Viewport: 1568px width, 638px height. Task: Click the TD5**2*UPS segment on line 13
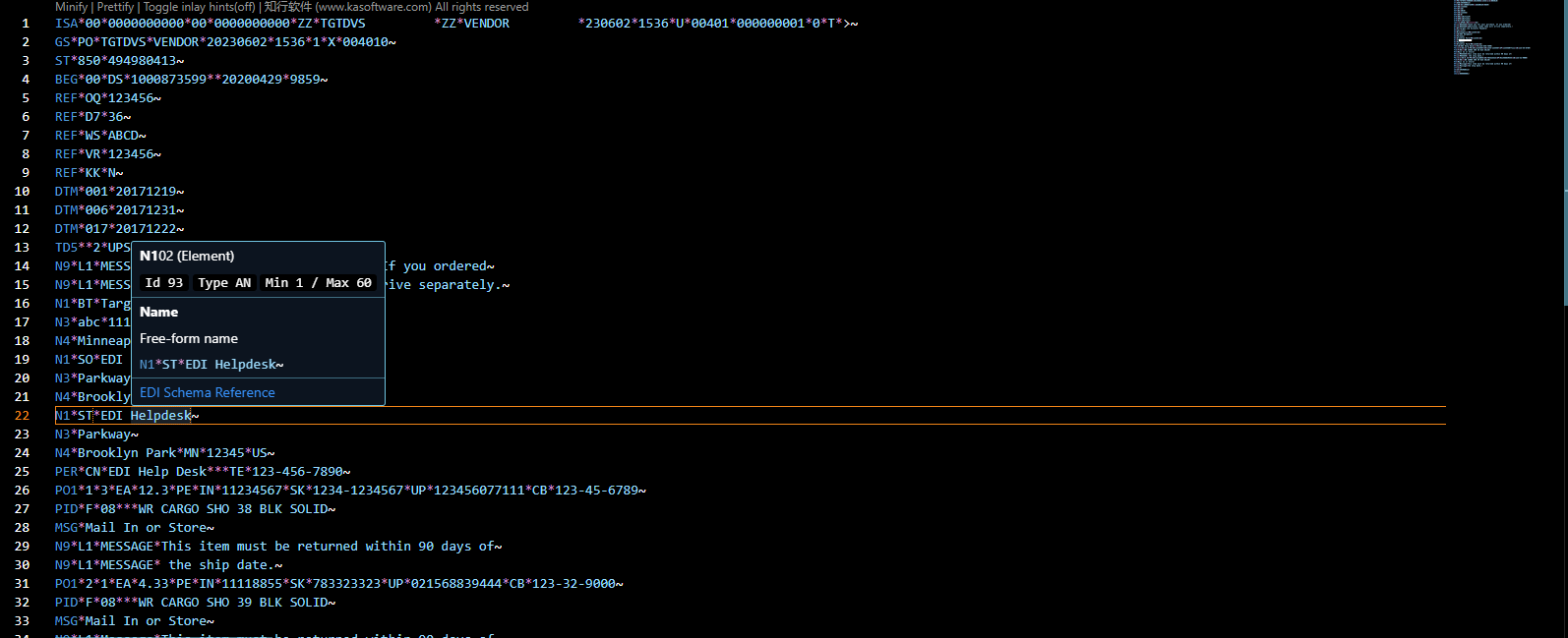coord(92,247)
